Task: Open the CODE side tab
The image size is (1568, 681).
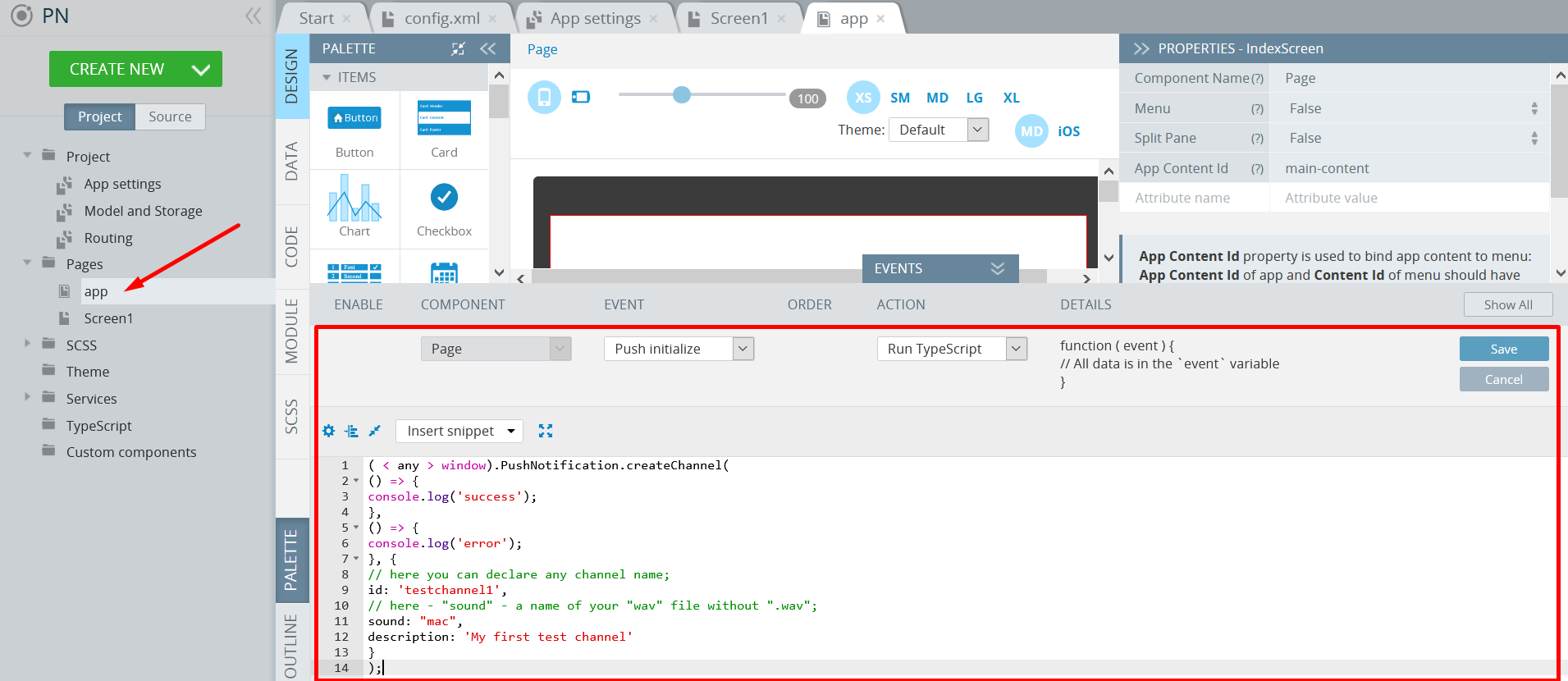Action: pyautogui.click(x=292, y=246)
